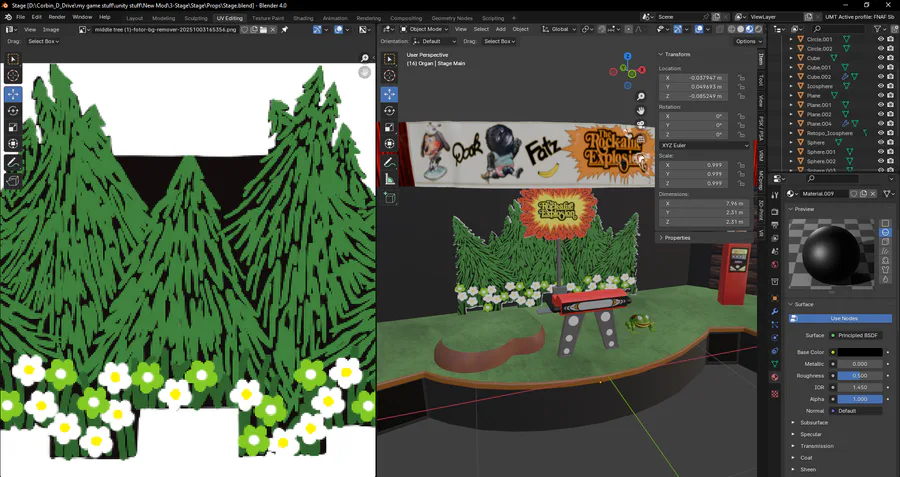Image resolution: width=900 pixels, height=477 pixels.
Task: Click the pan hand icon in the 3D viewport
Action: point(641,110)
